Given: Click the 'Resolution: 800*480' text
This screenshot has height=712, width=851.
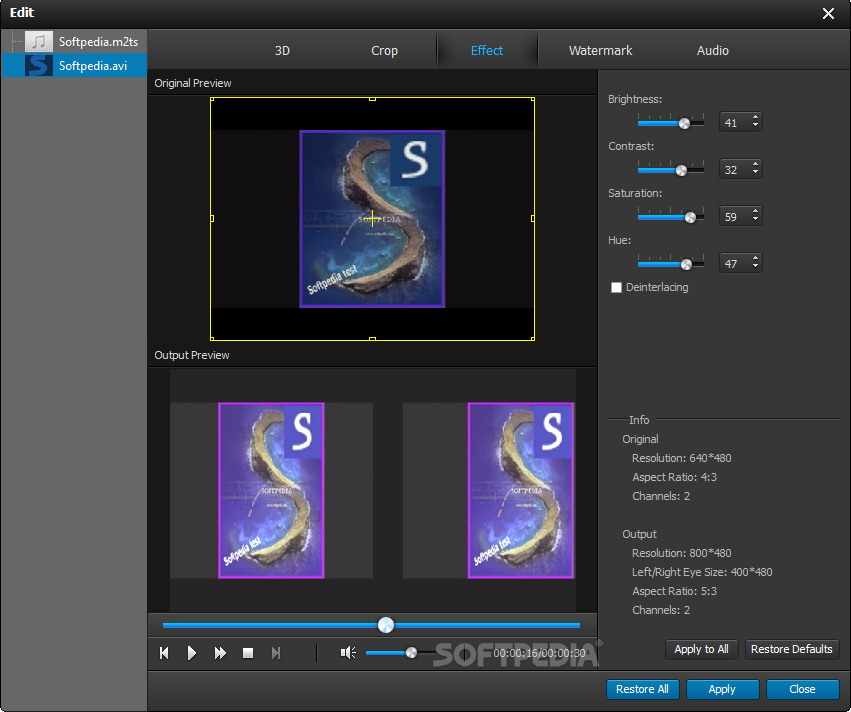Looking at the screenshot, I should (682, 553).
